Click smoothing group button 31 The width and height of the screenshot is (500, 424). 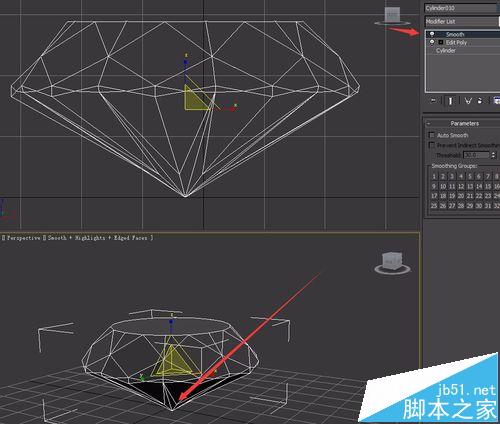[x=488, y=206]
